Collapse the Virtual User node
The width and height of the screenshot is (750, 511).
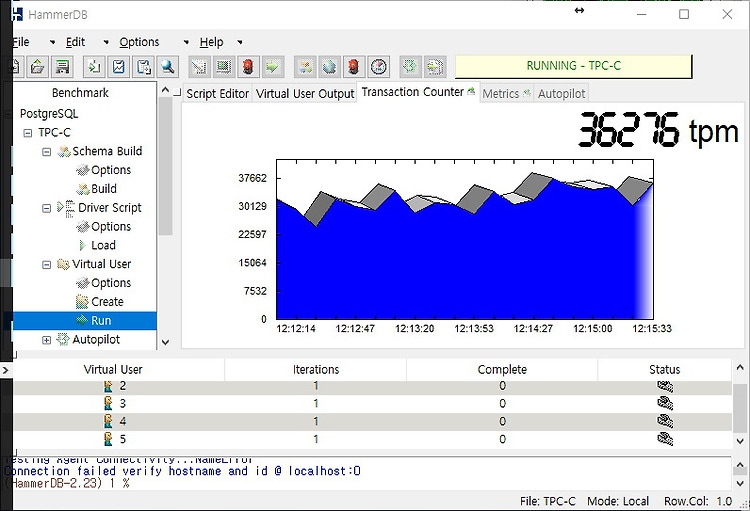[x=46, y=265]
